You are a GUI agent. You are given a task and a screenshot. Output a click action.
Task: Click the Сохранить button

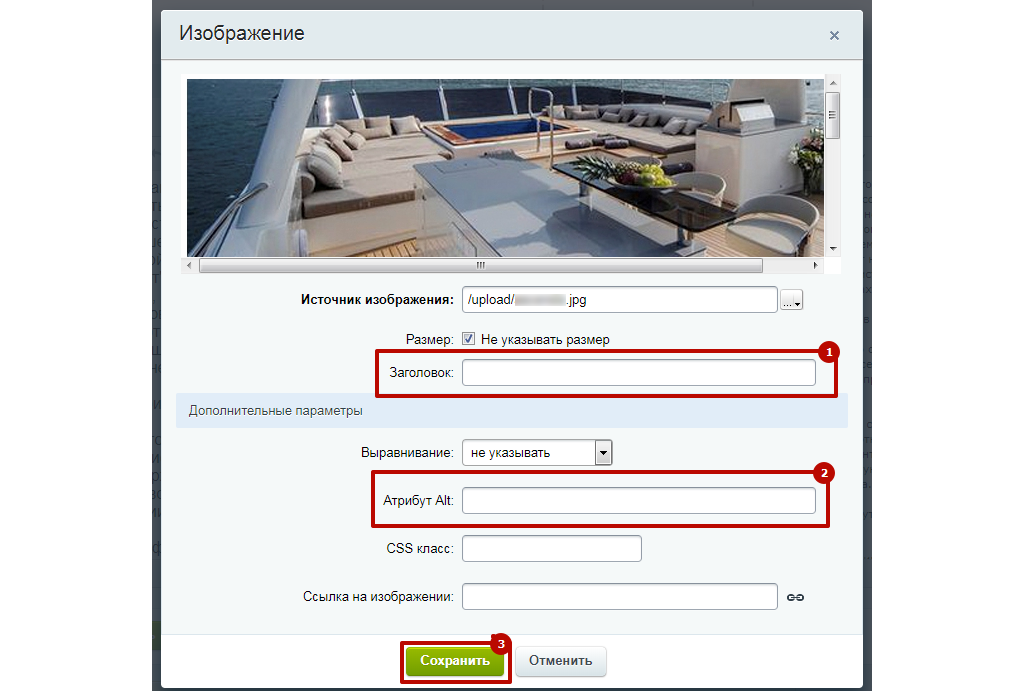click(x=455, y=661)
